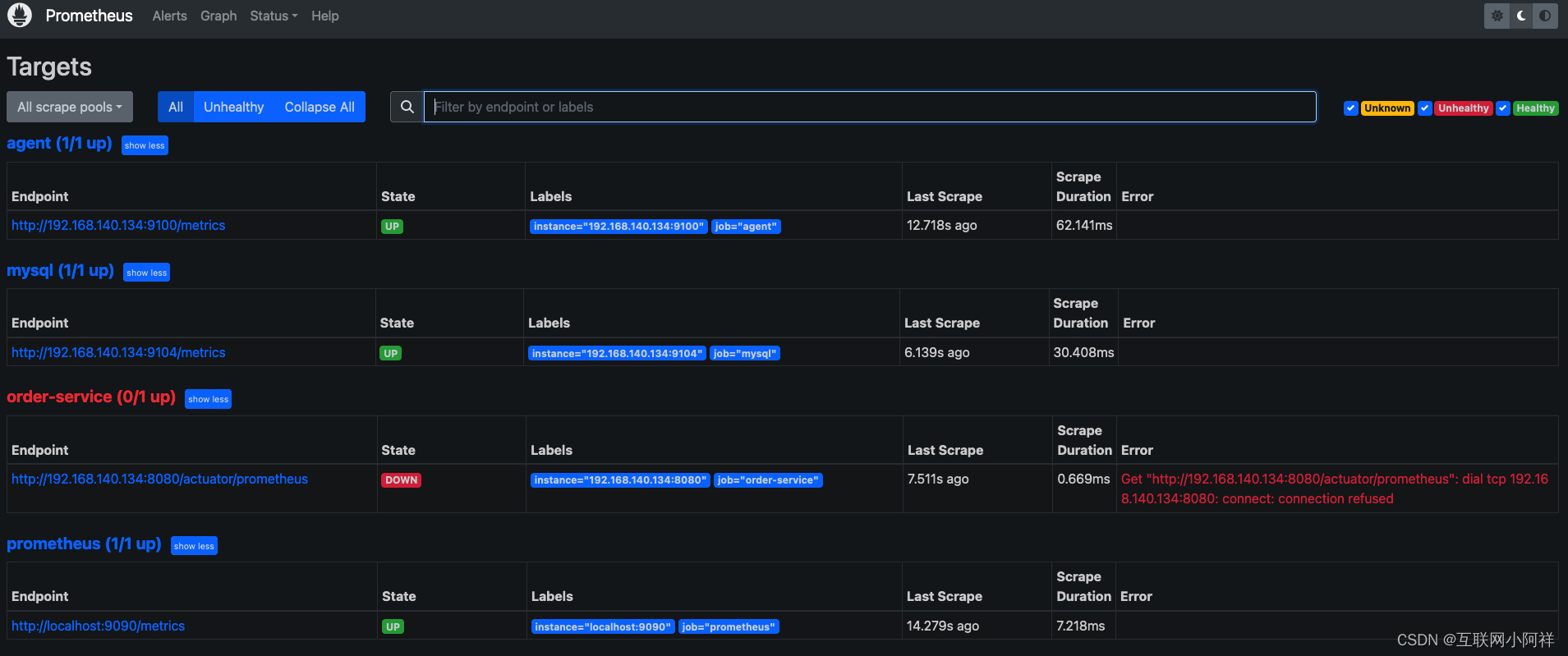The width and height of the screenshot is (1568, 656).
Task: Click the search magnifier icon
Action: [x=407, y=107]
